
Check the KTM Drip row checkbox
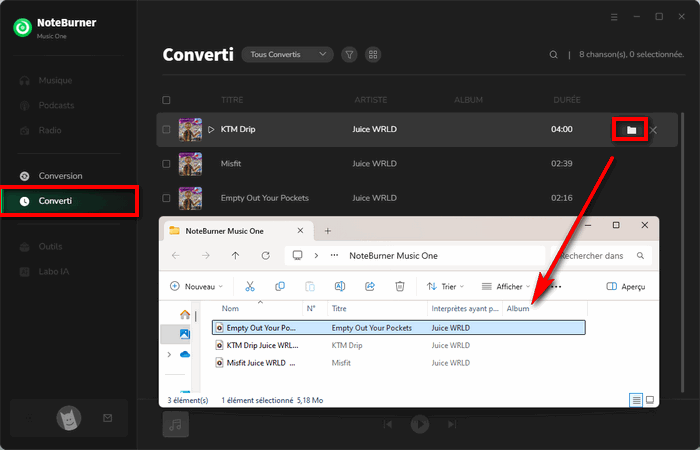[166, 129]
